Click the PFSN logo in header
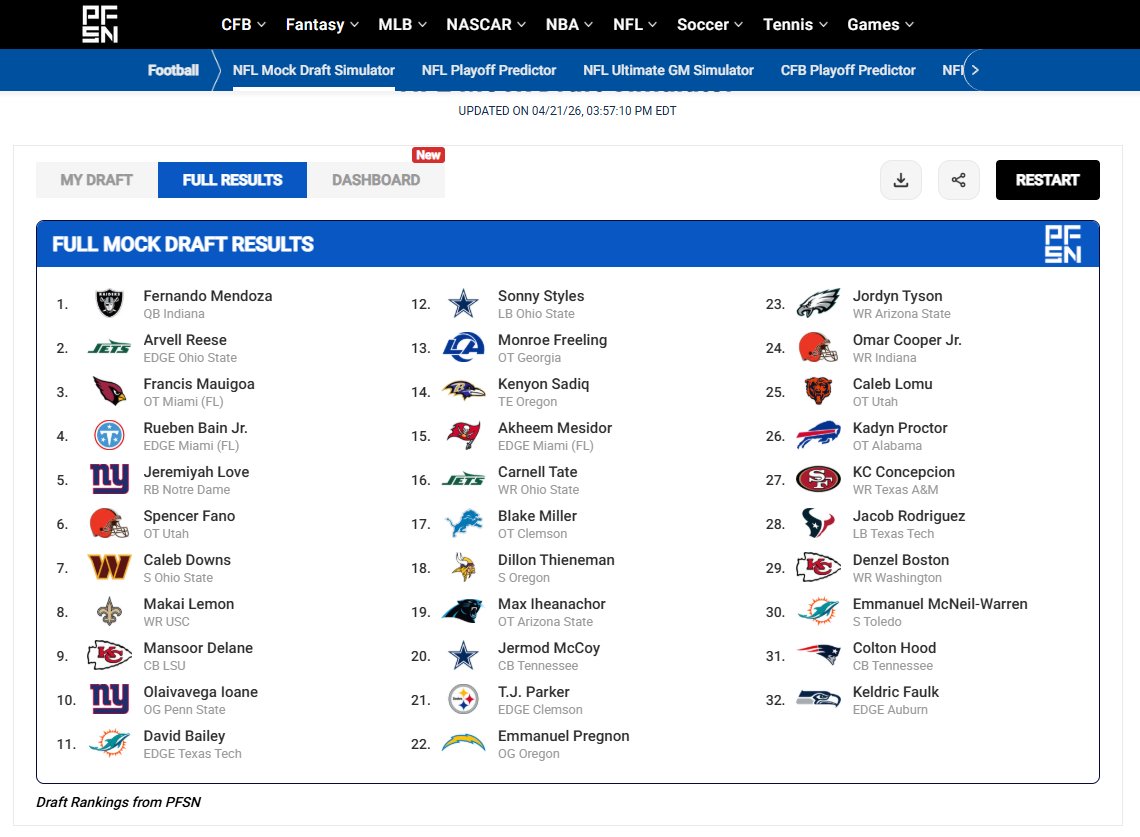The image size is (1140, 837). 100,24
